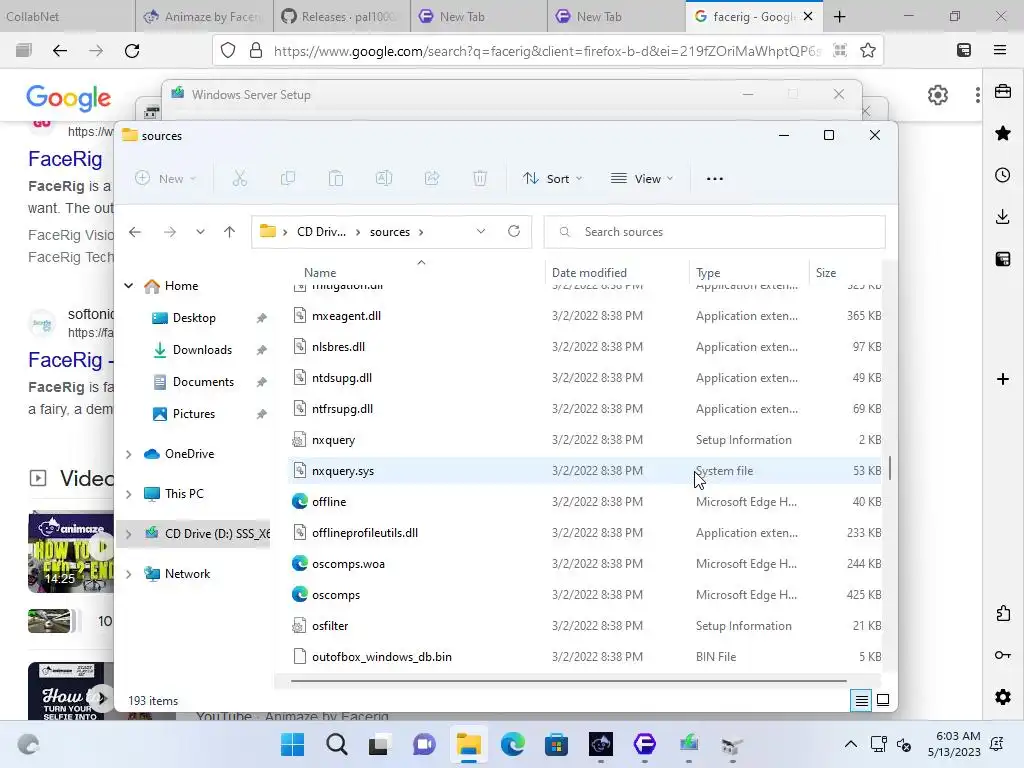The image size is (1024, 768).
Task: Click the Paste icon in Explorer toolbar
Action: tap(336, 178)
